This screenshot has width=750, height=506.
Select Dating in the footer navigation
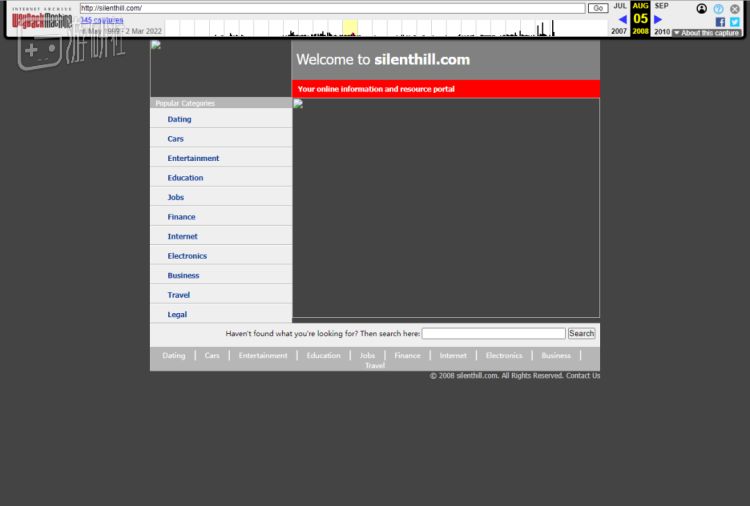pos(174,355)
